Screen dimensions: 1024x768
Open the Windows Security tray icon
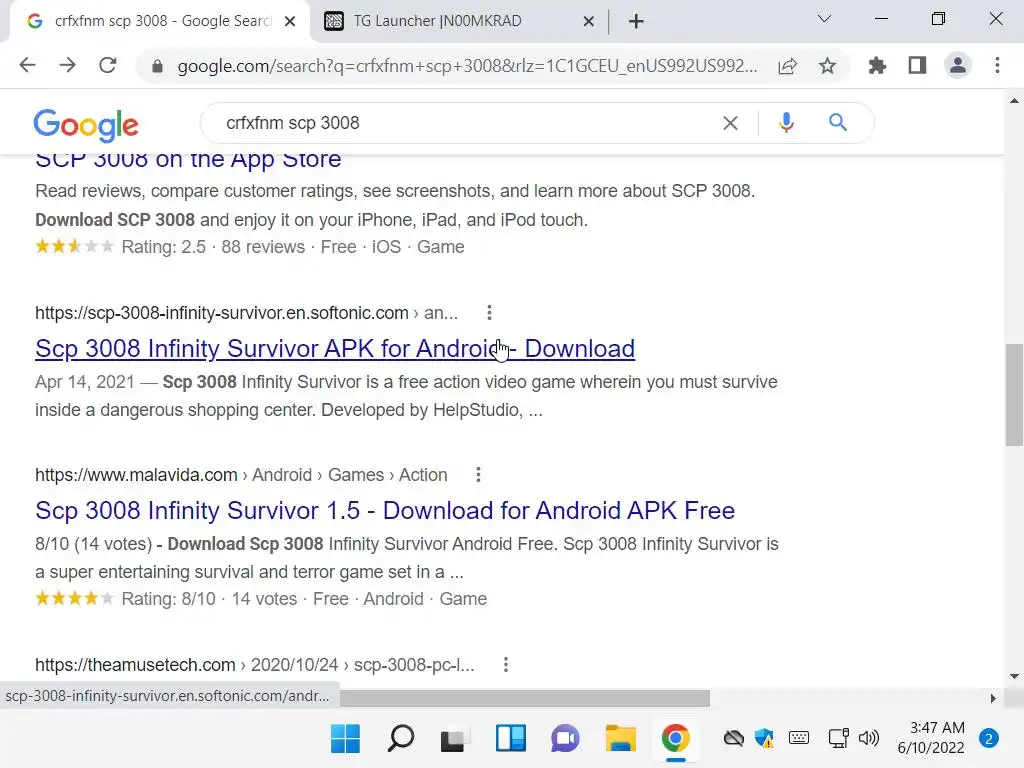coord(764,739)
